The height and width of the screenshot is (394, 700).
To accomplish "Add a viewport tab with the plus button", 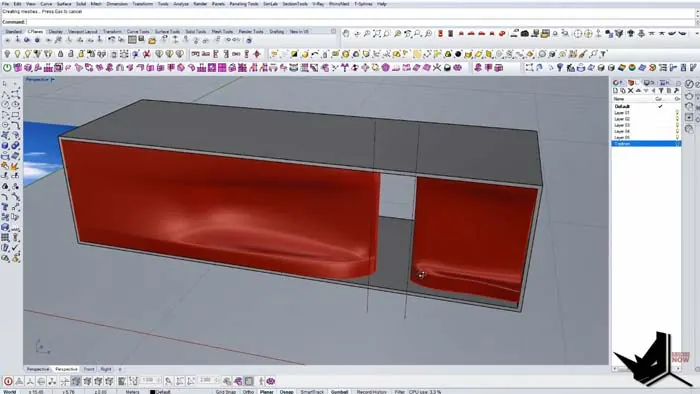I will 120,369.
